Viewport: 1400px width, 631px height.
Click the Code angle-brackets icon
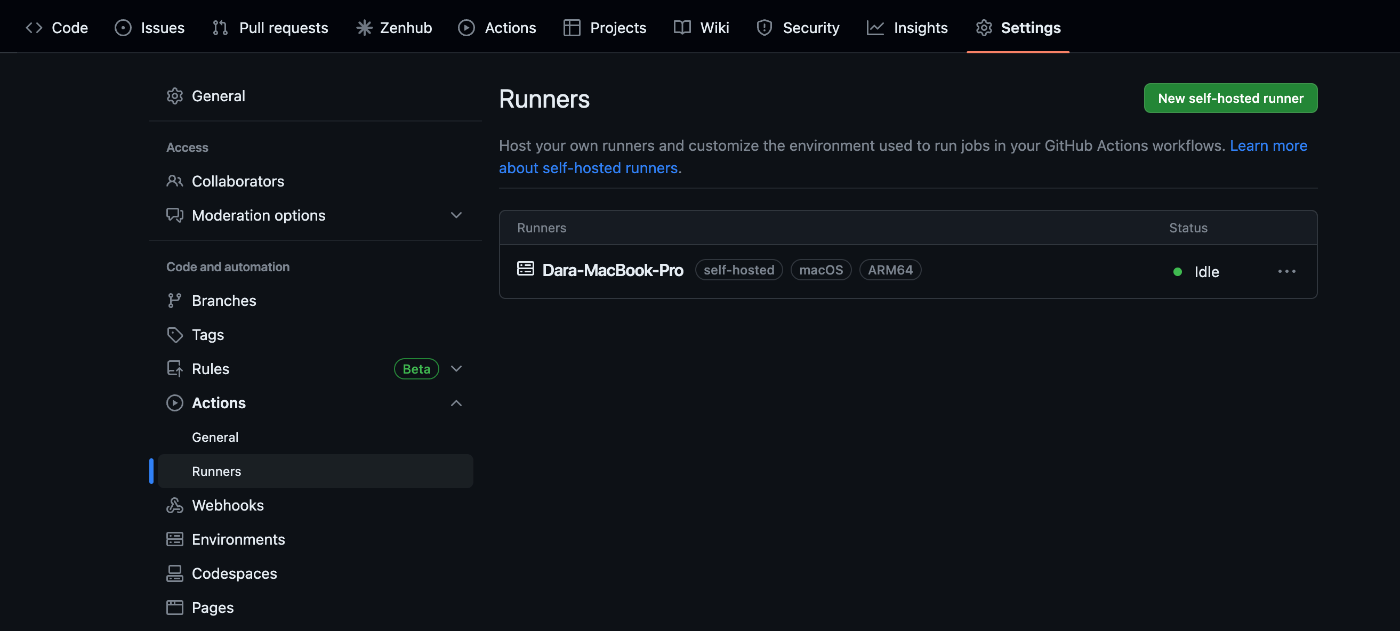[x=34, y=28]
